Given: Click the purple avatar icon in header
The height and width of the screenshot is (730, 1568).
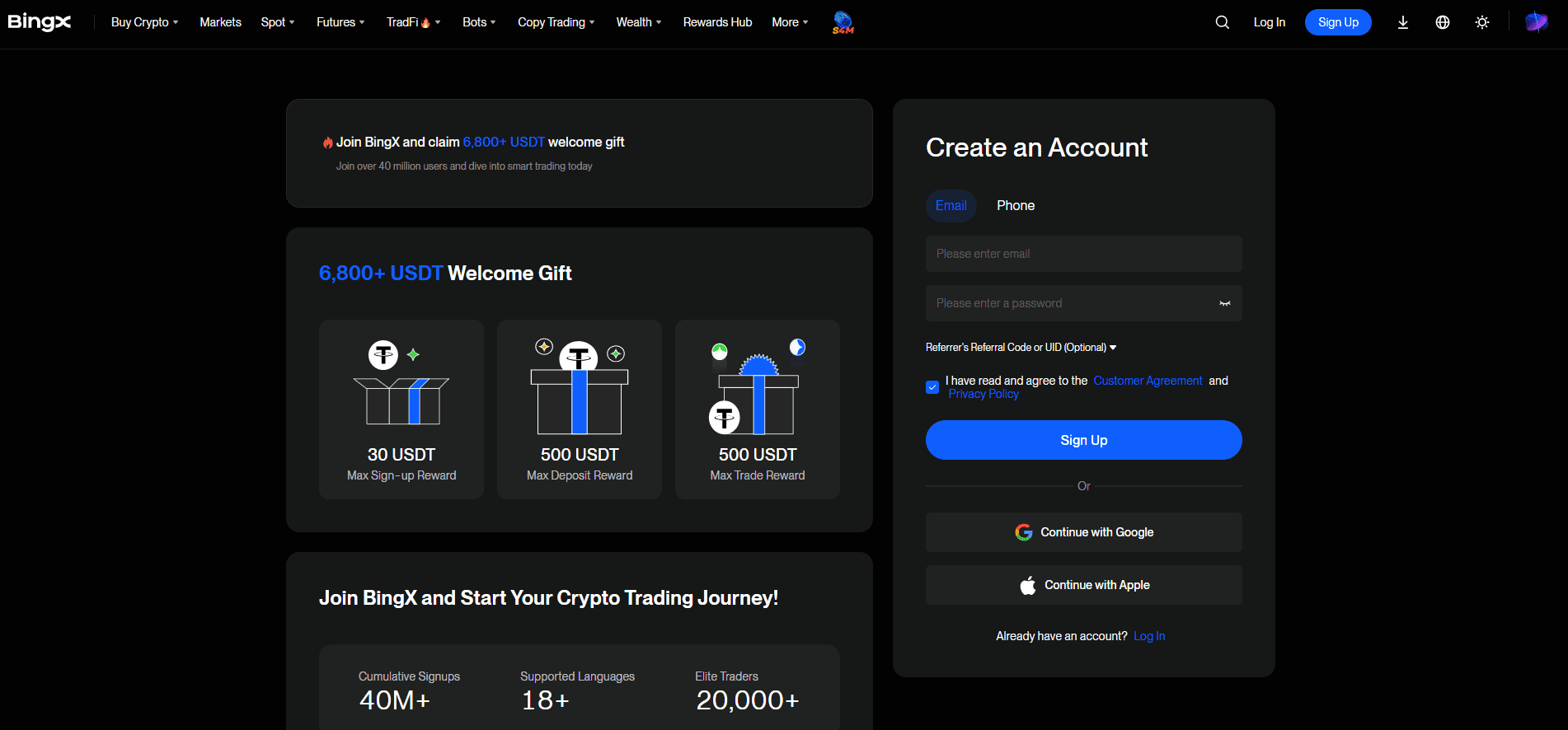Looking at the screenshot, I should 1537,22.
